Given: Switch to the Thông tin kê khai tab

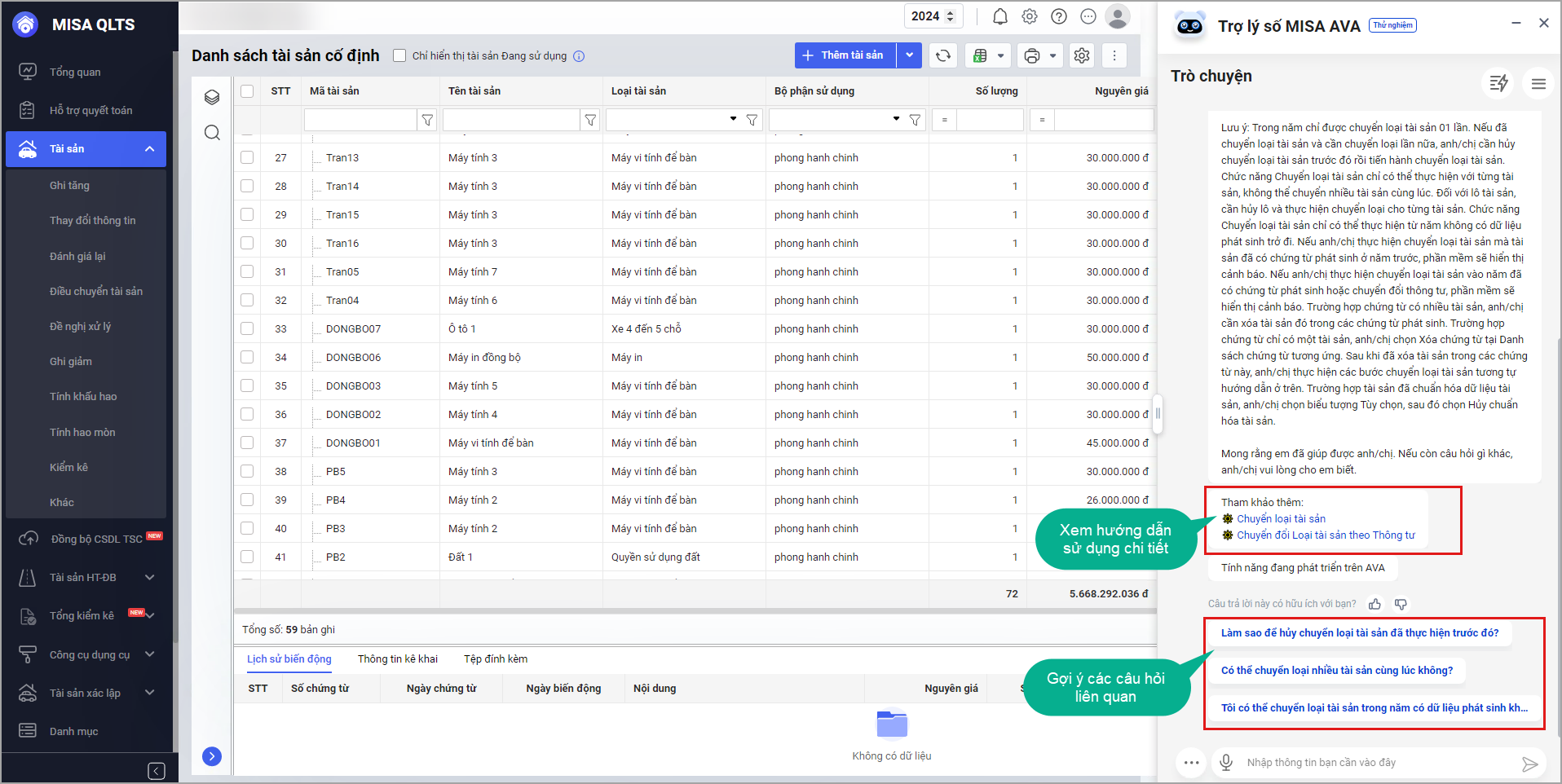Looking at the screenshot, I should pos(397,658).
